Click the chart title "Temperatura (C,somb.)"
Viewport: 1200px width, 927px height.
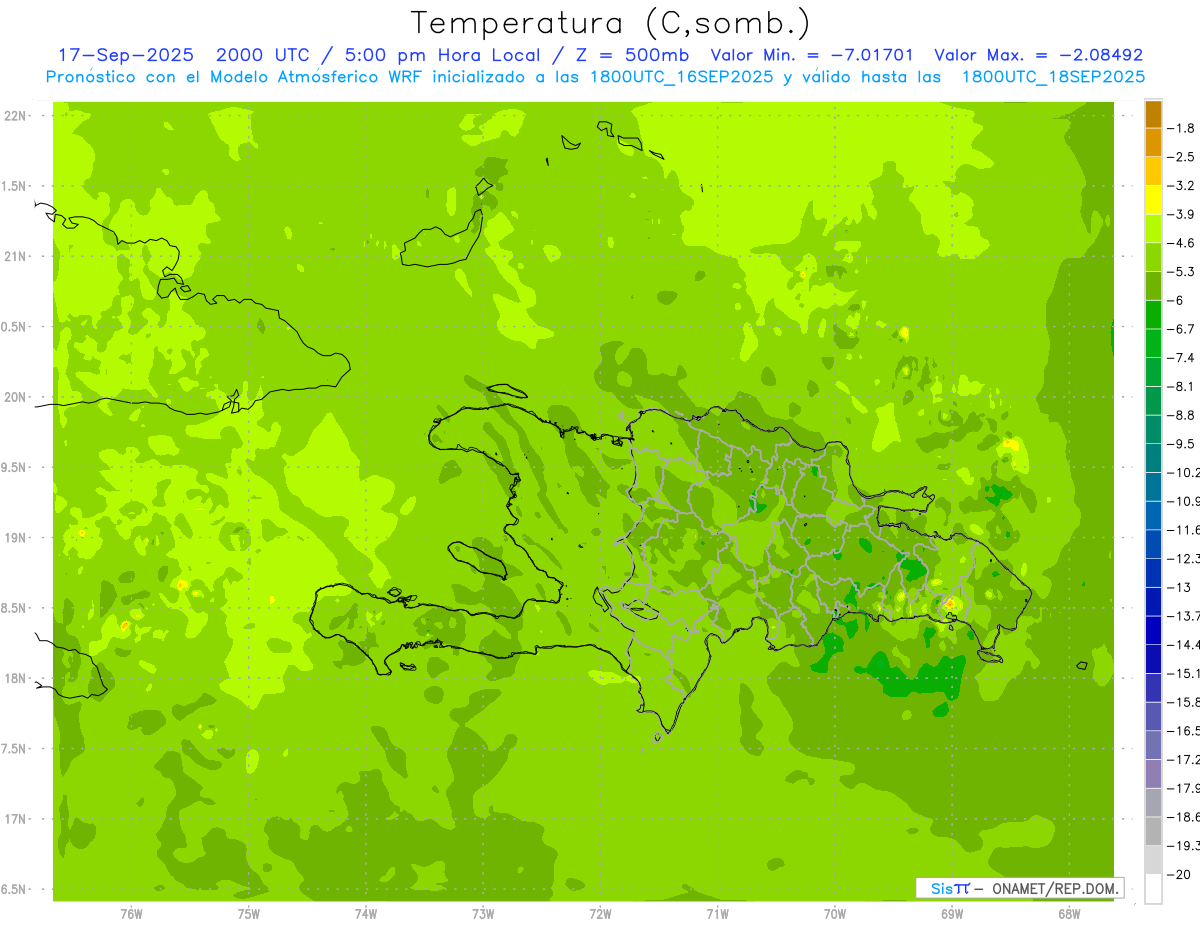[610, 23]
